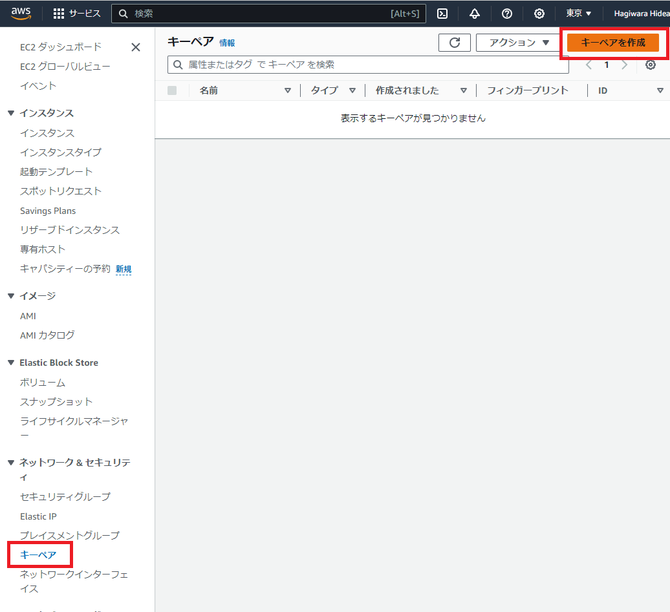
Task: Close the EC2 side navigation panel
Action: [x=135, y=47]
